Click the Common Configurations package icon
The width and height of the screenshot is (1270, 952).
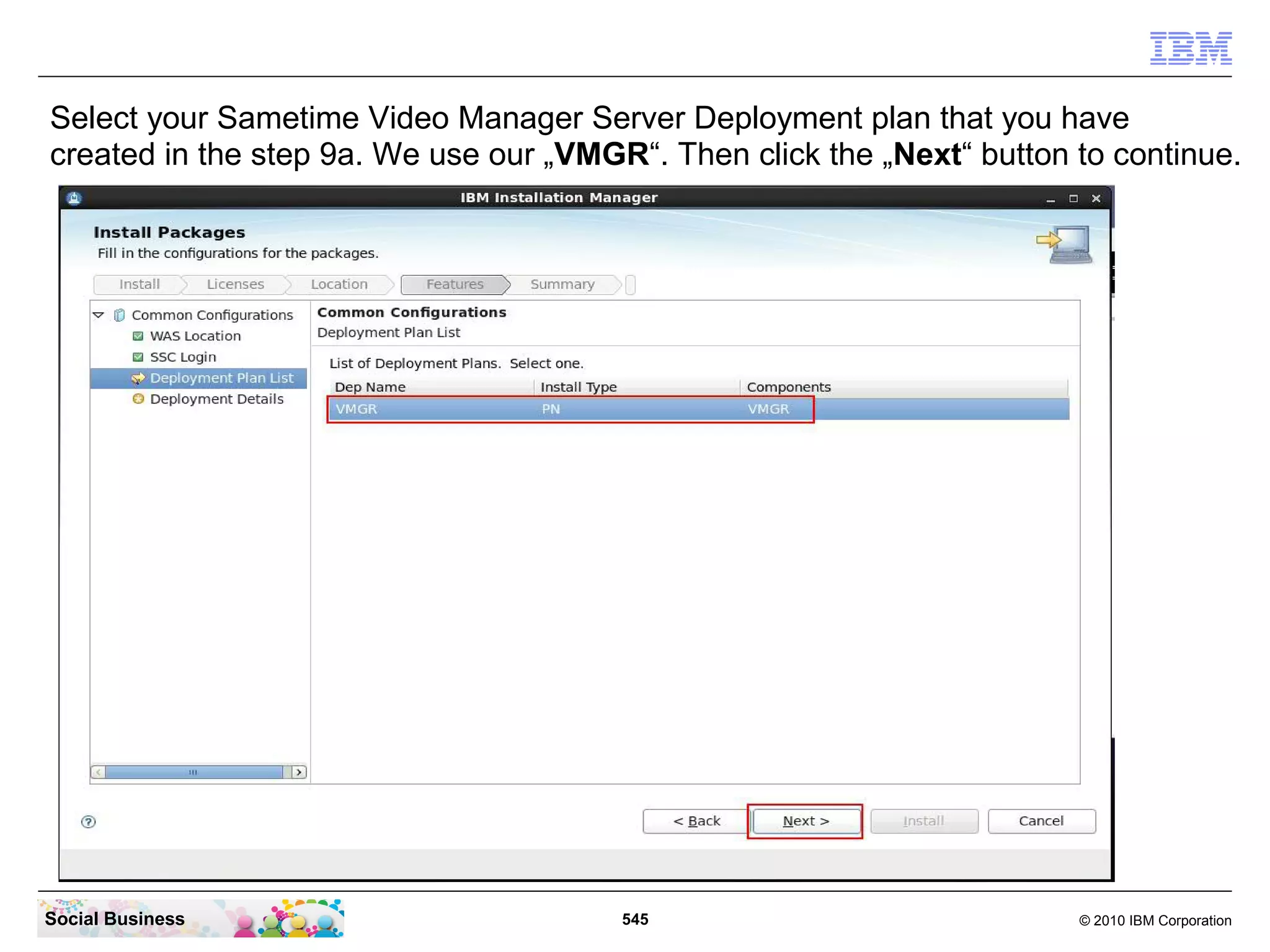(120, 315)
